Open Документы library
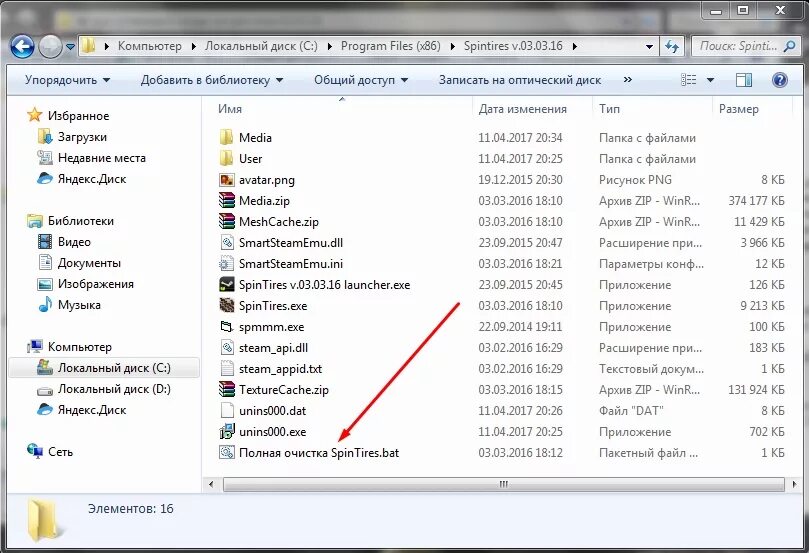The width and height of the screenshot is (809, 553). [89, 263]
